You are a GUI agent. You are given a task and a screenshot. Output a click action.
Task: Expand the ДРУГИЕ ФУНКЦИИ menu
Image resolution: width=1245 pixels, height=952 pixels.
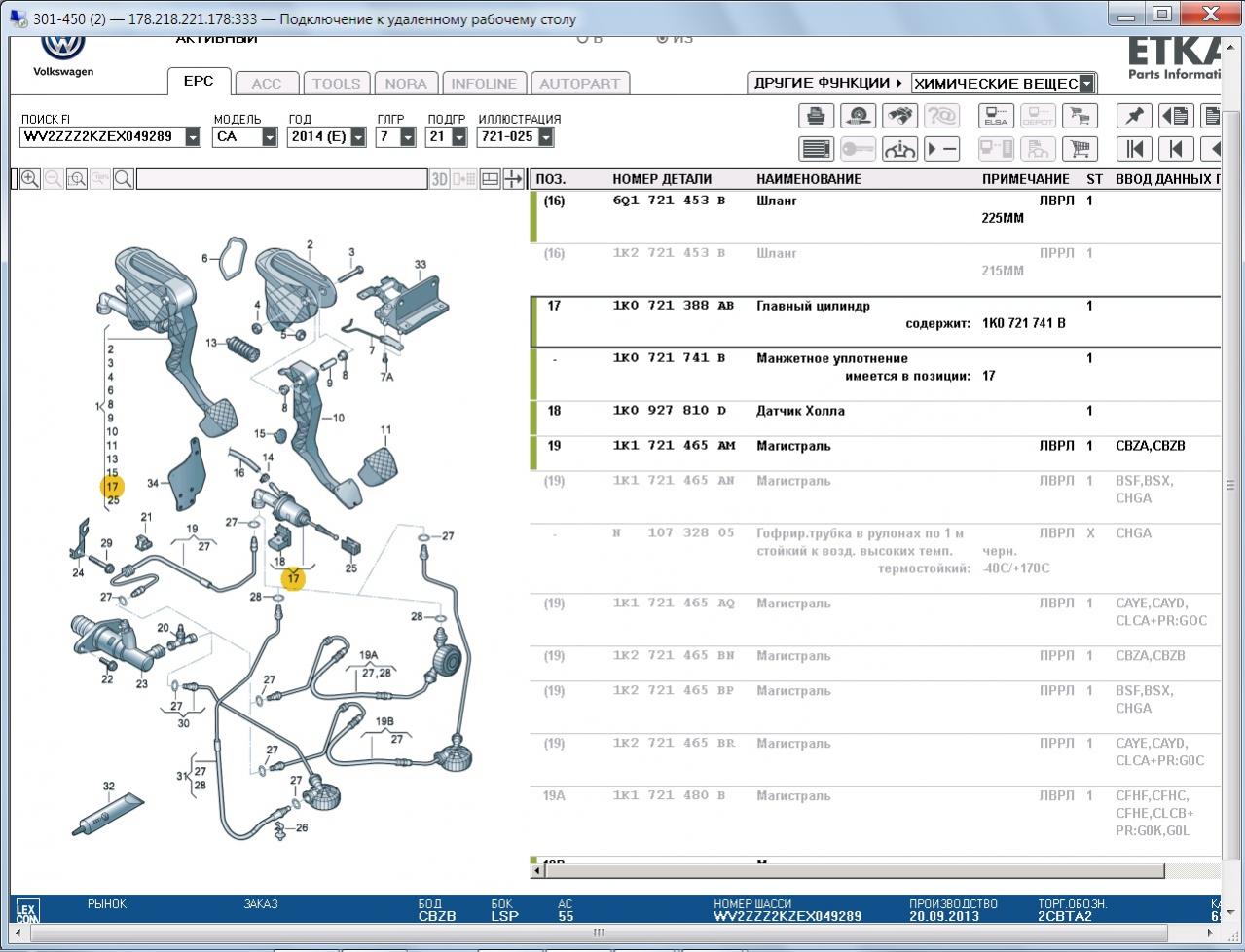(x=827, y=83)
